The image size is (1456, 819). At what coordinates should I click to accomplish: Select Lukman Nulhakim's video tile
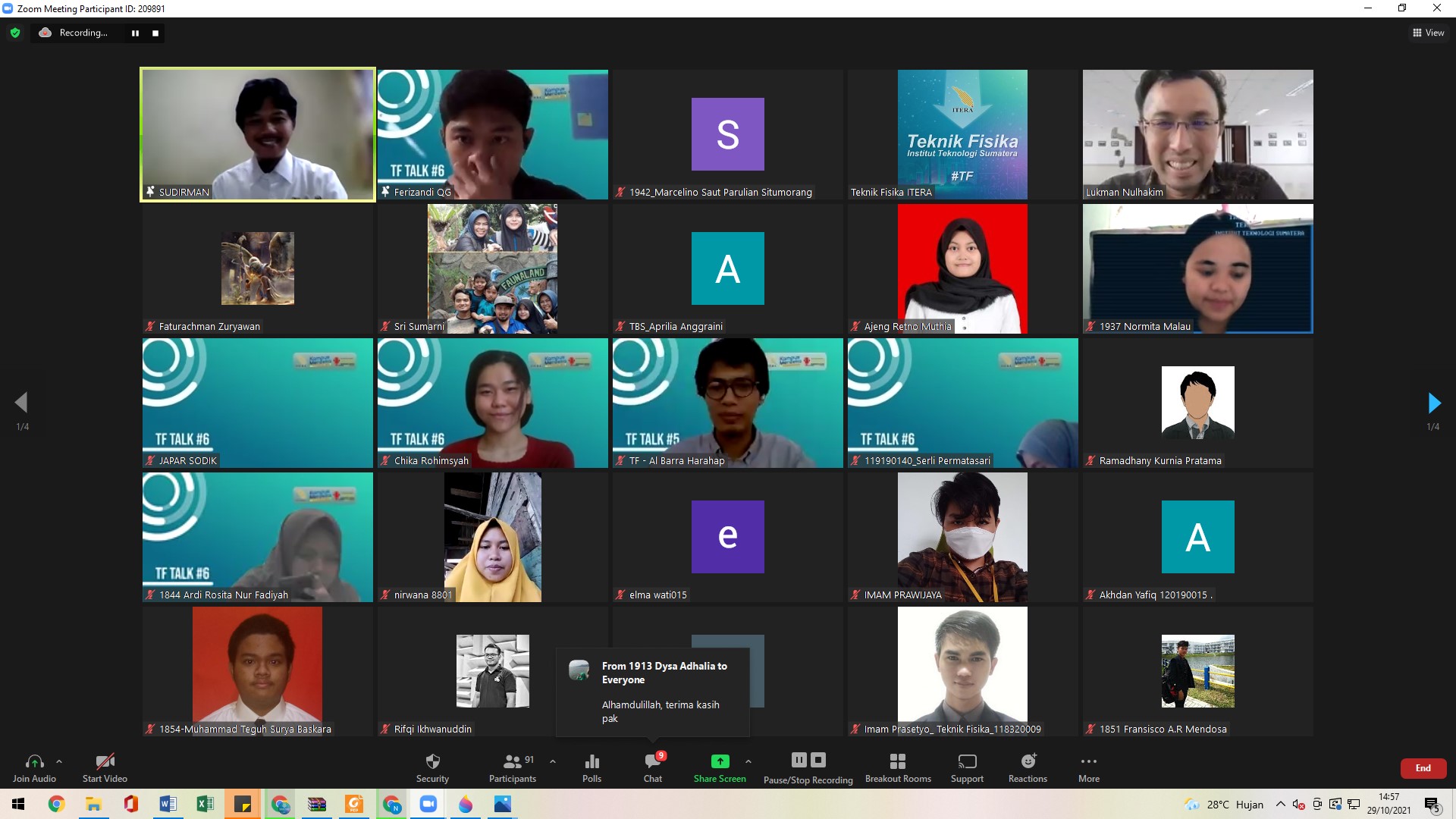(1198, 135)
